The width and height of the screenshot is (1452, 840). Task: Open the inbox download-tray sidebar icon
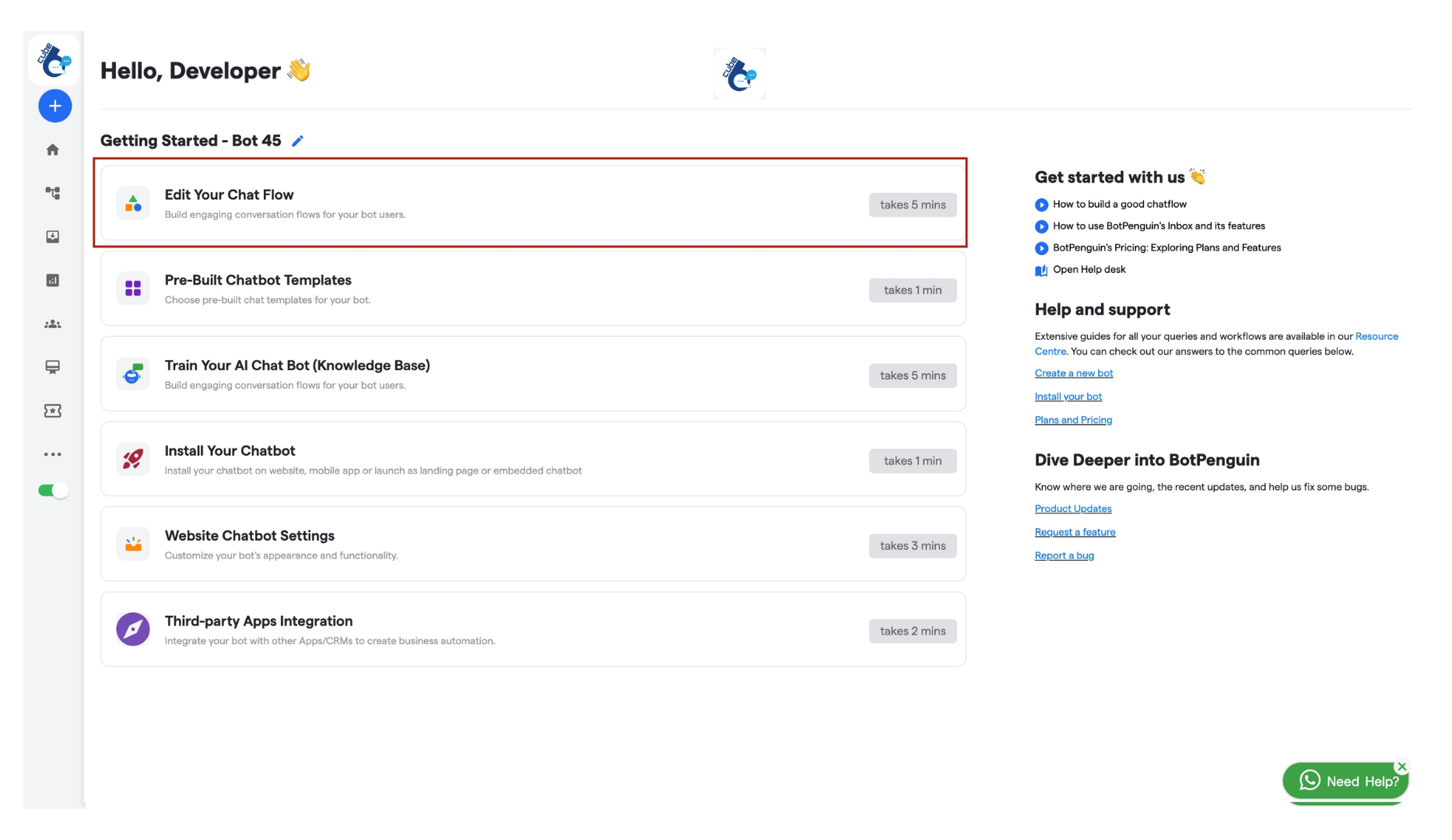tap(53, 236)
